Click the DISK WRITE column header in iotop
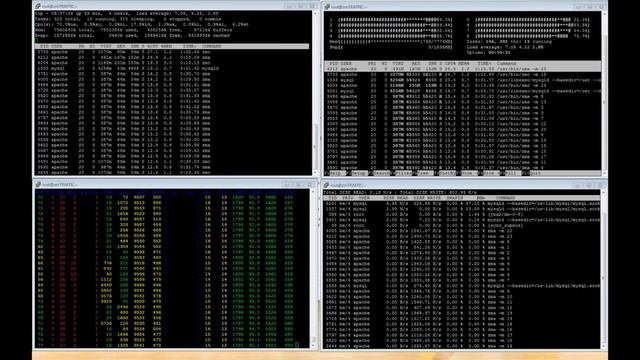The height and width of the screenshot is (360, 640). [x=427, y=198]
